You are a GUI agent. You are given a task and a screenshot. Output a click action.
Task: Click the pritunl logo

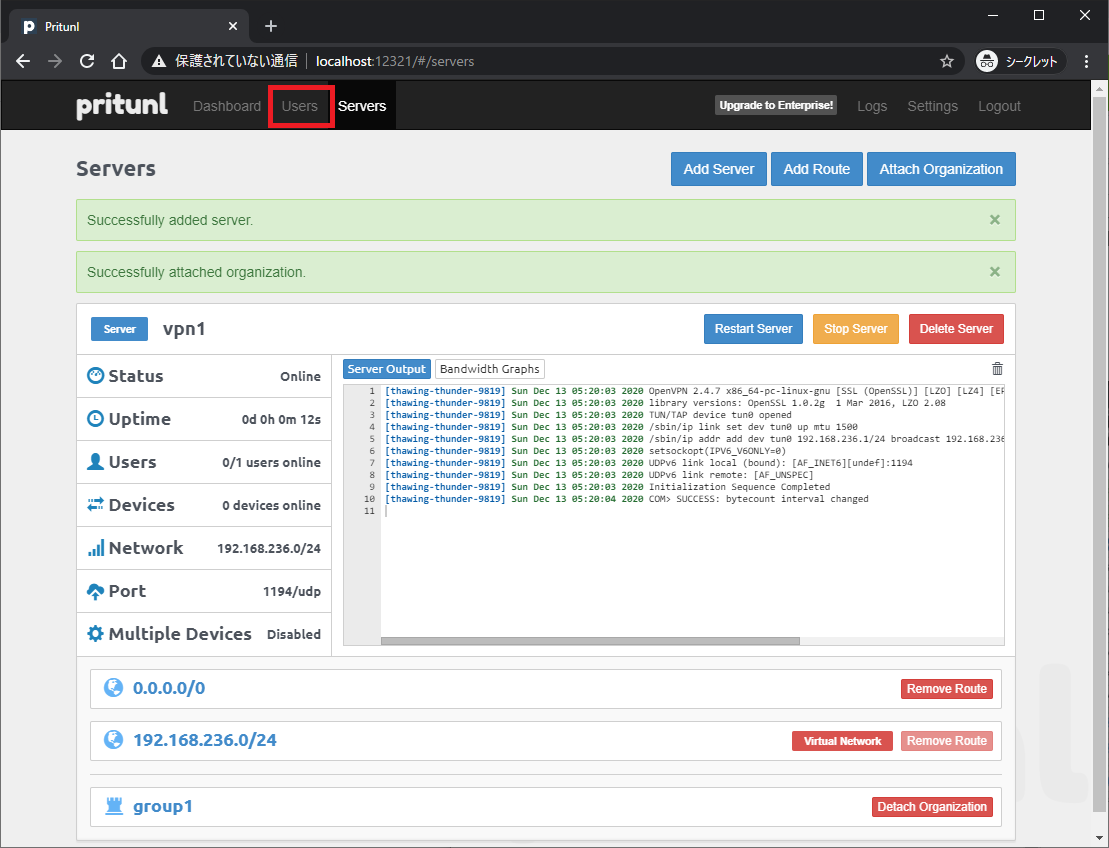pyautogui.click(x=122, y=106)
